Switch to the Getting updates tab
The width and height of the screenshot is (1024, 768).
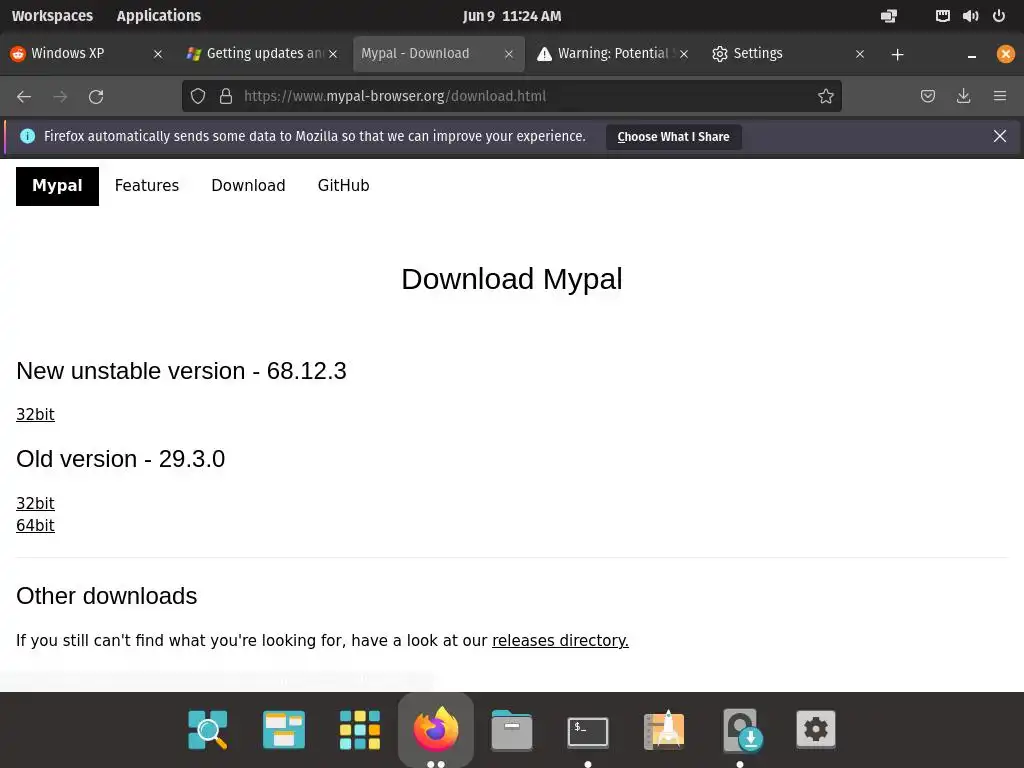coord(262,54)
